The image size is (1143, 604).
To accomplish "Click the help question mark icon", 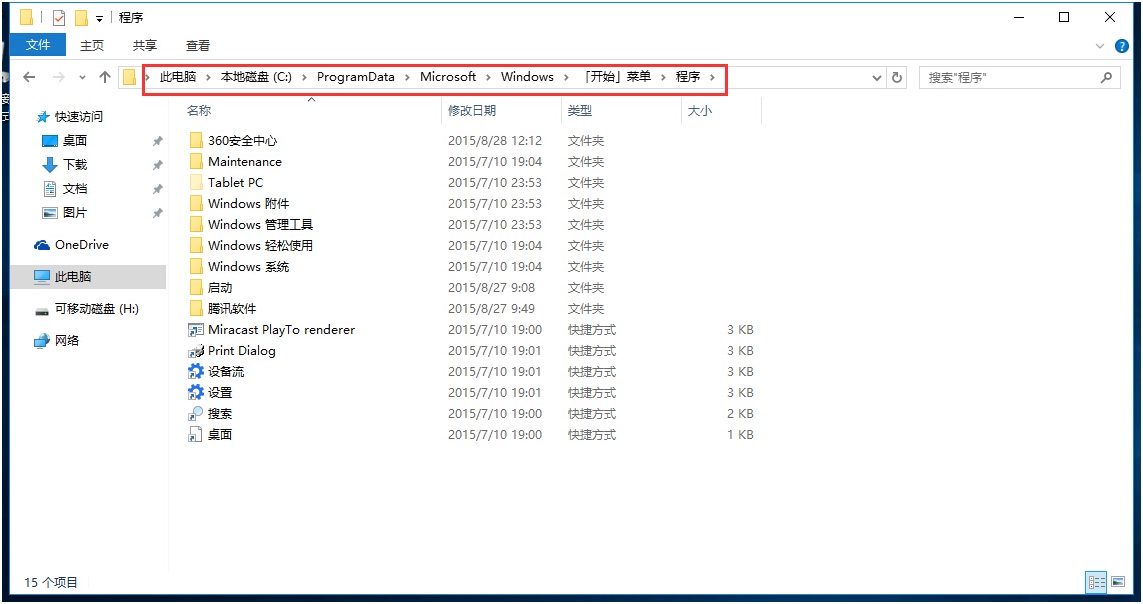I will click(x=1121, y=46).
